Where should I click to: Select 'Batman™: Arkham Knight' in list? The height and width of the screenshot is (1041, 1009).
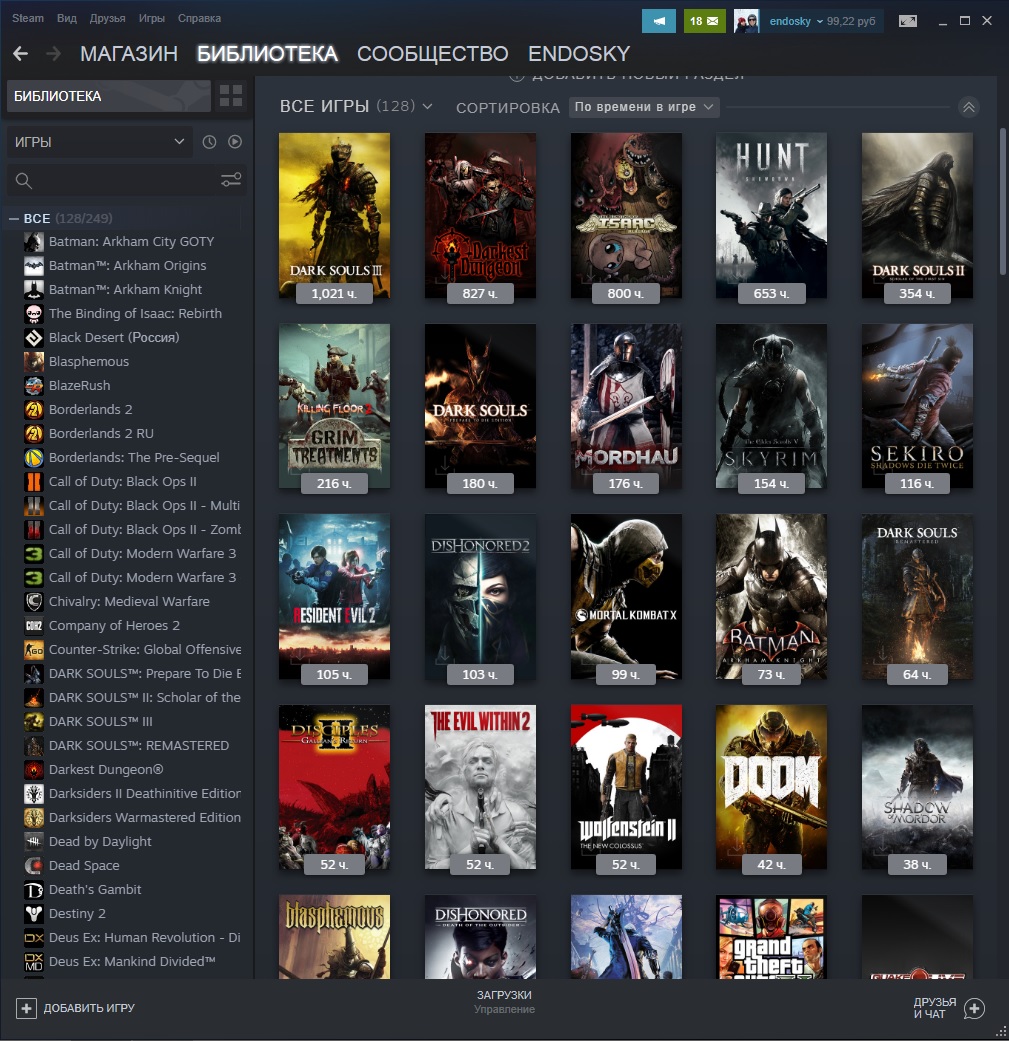point(125,289)
